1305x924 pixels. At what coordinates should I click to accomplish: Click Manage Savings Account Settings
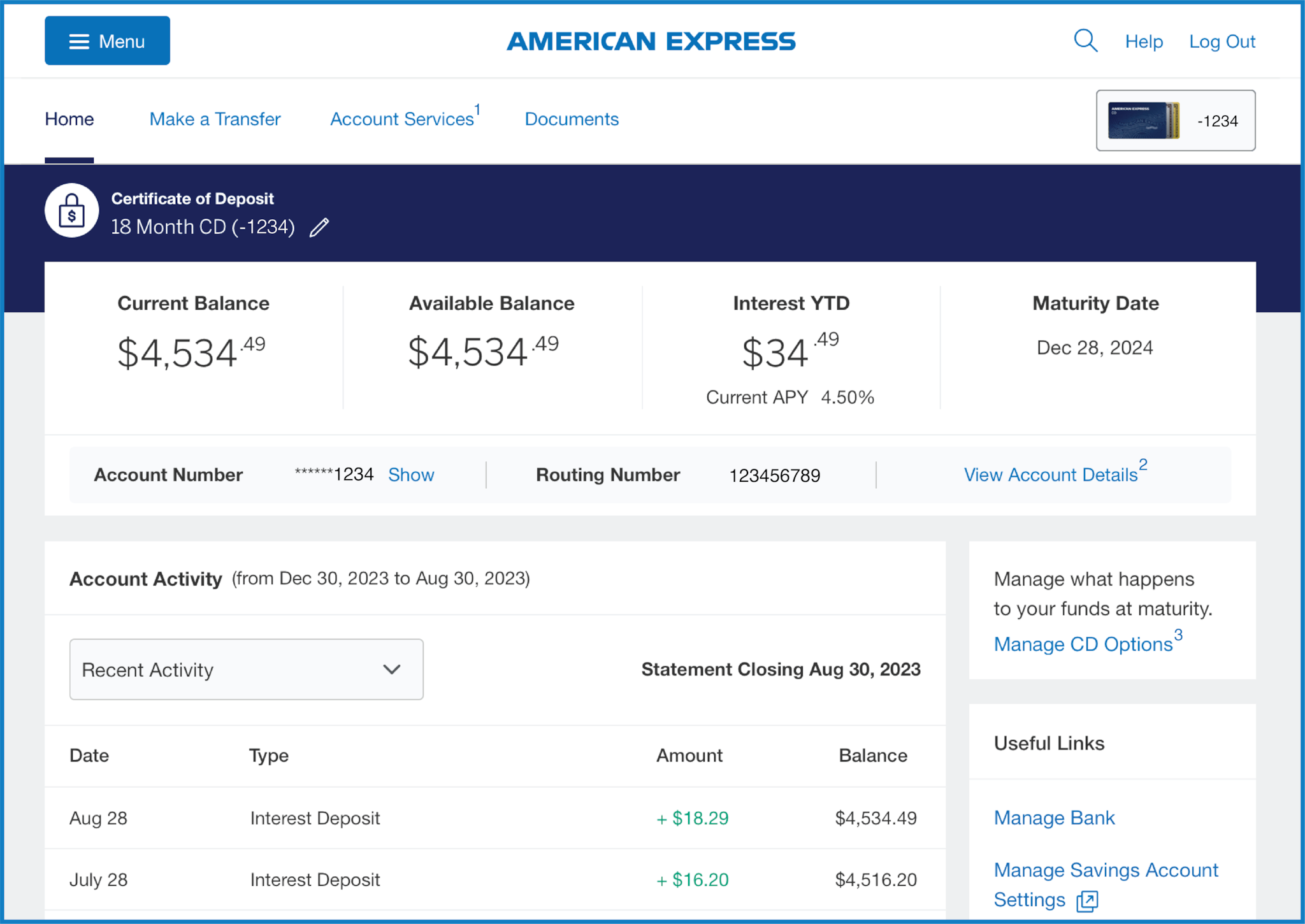(x=1106, y=870)
